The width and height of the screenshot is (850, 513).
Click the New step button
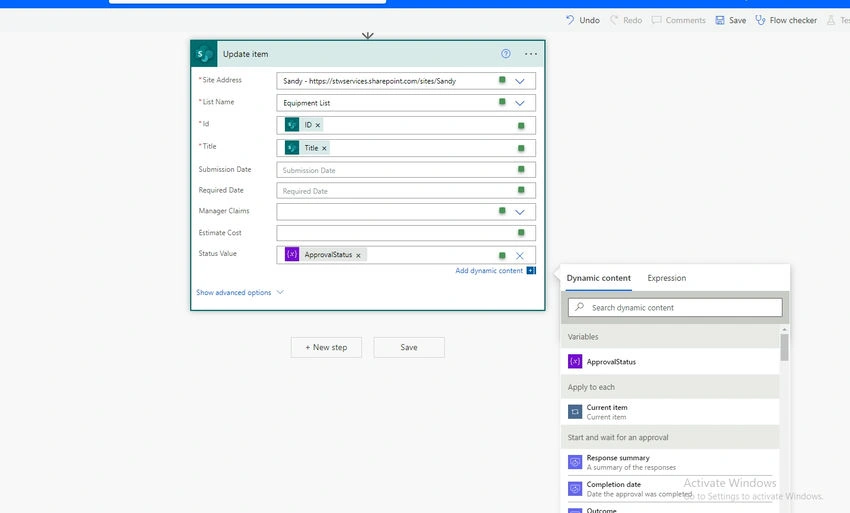click(x=326, y=348)
